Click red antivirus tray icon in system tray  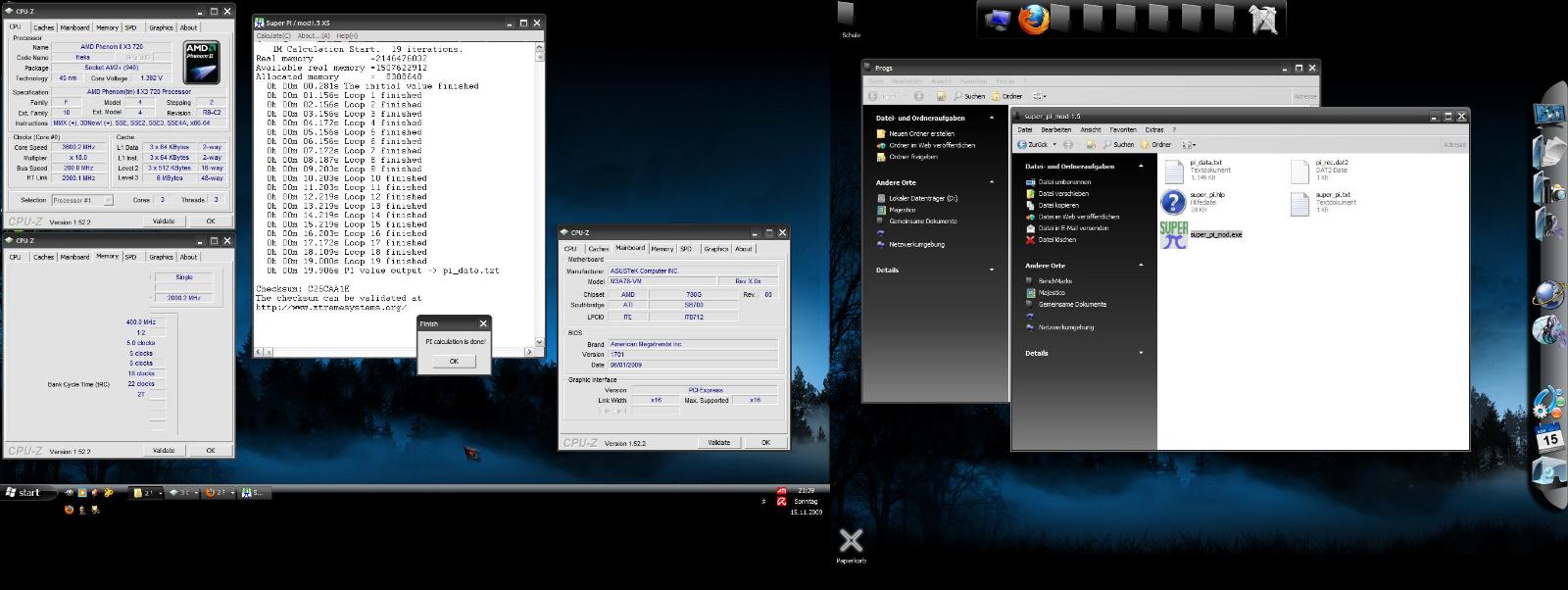tap(781, 501)
